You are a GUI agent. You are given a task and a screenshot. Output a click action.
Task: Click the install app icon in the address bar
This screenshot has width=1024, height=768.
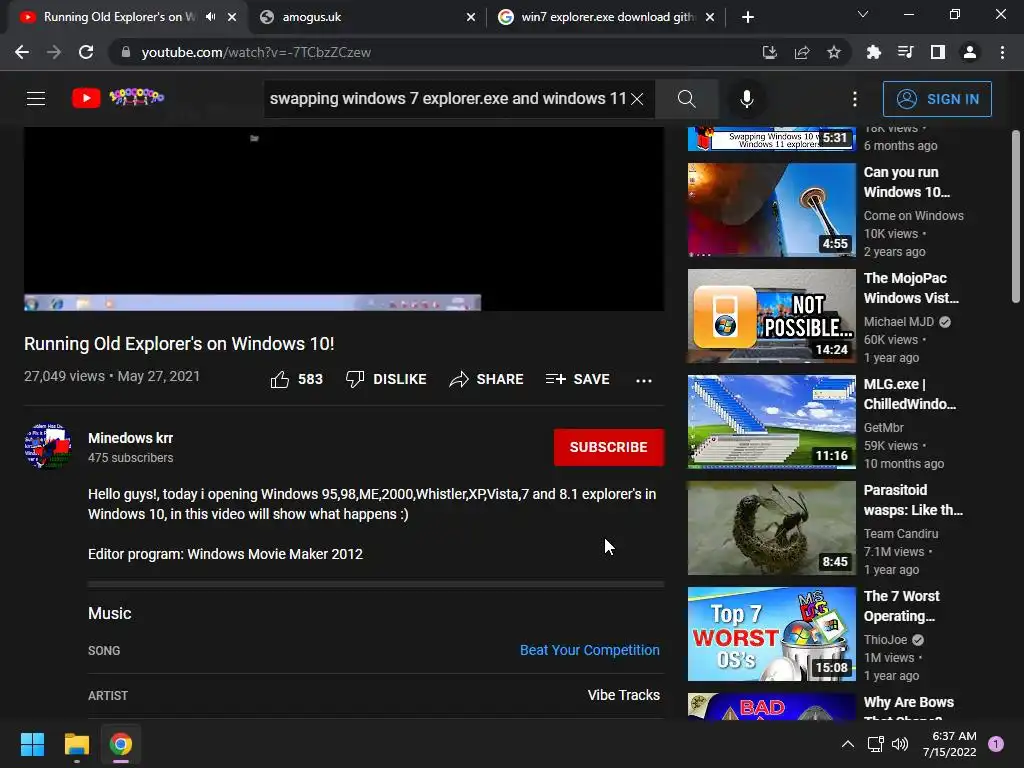tap(770, 52)
